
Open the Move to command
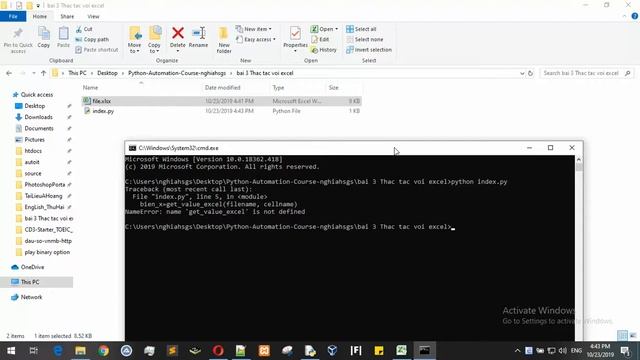(x=134, y=40)
